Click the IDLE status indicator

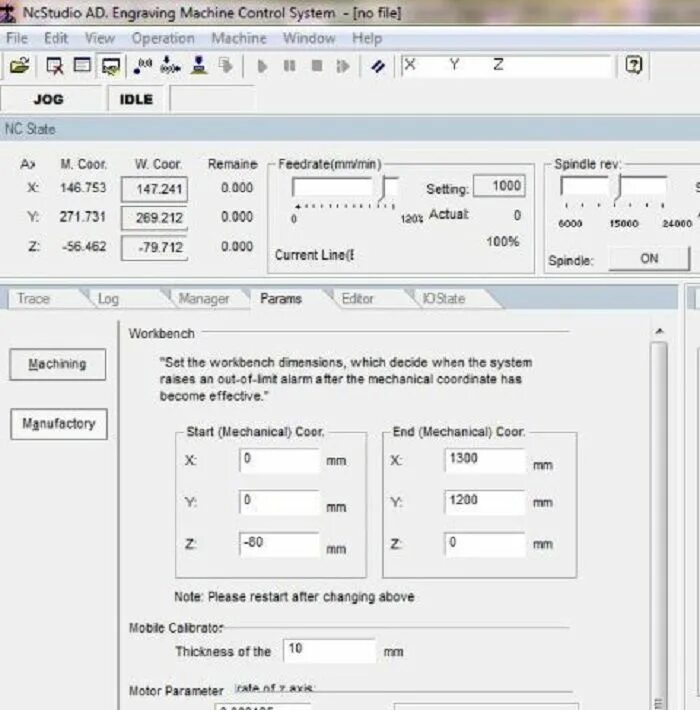point(136,99)
